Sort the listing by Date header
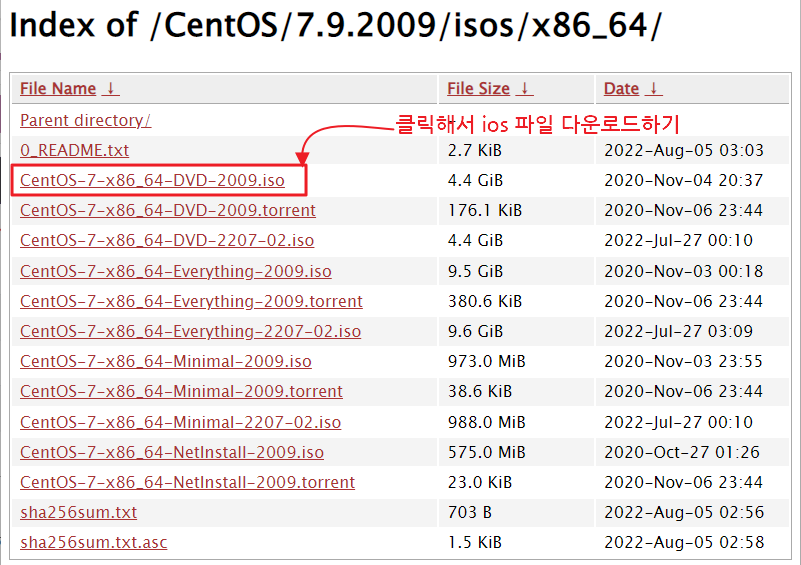 [x=621, y=88]
